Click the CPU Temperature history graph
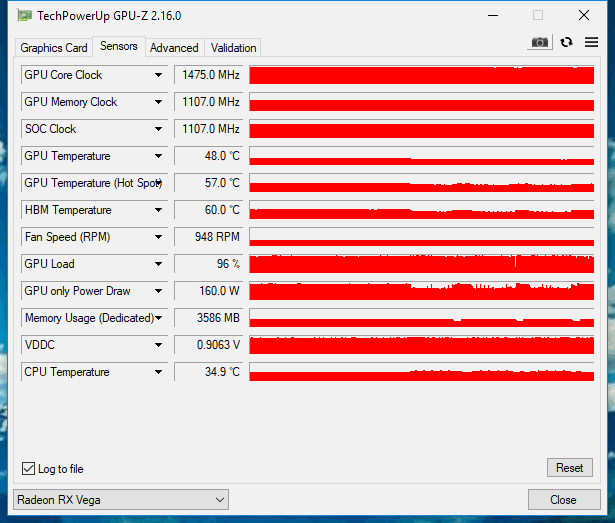The width and height of the screenshot is (615, 523). [x=422, y=372]
